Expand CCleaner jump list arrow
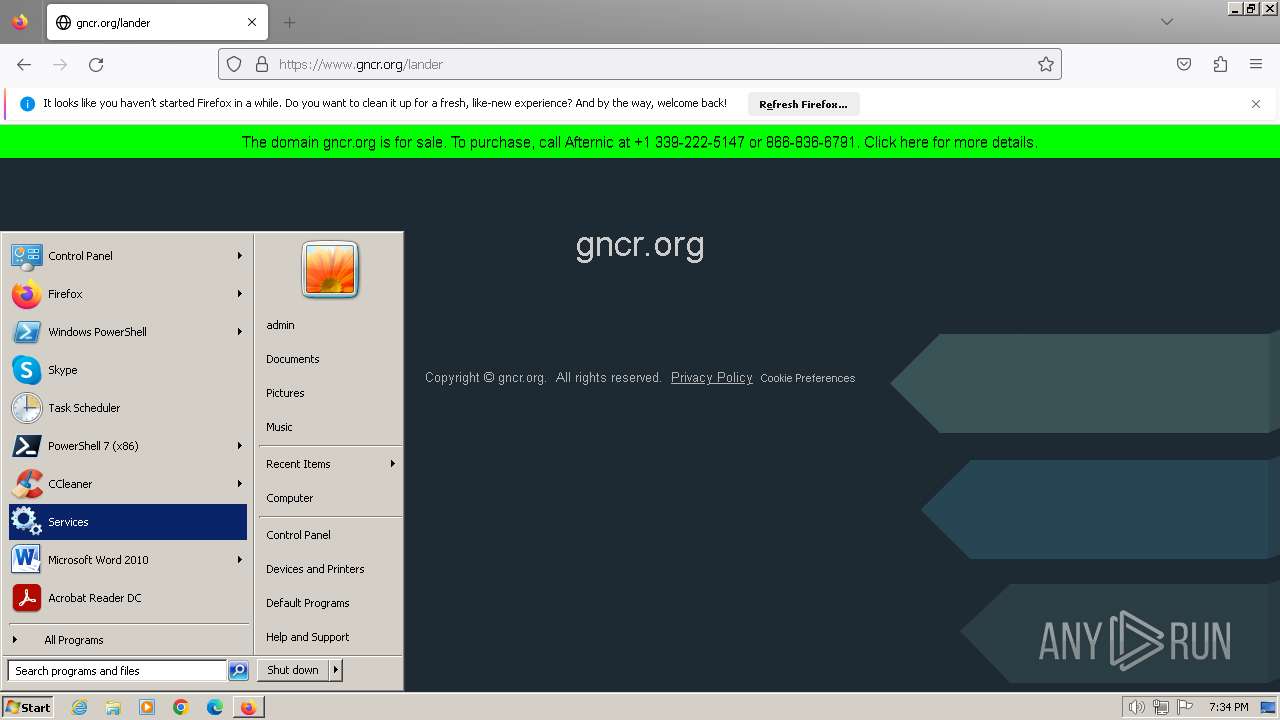The image size is (1280, 720). pos(240,484)
